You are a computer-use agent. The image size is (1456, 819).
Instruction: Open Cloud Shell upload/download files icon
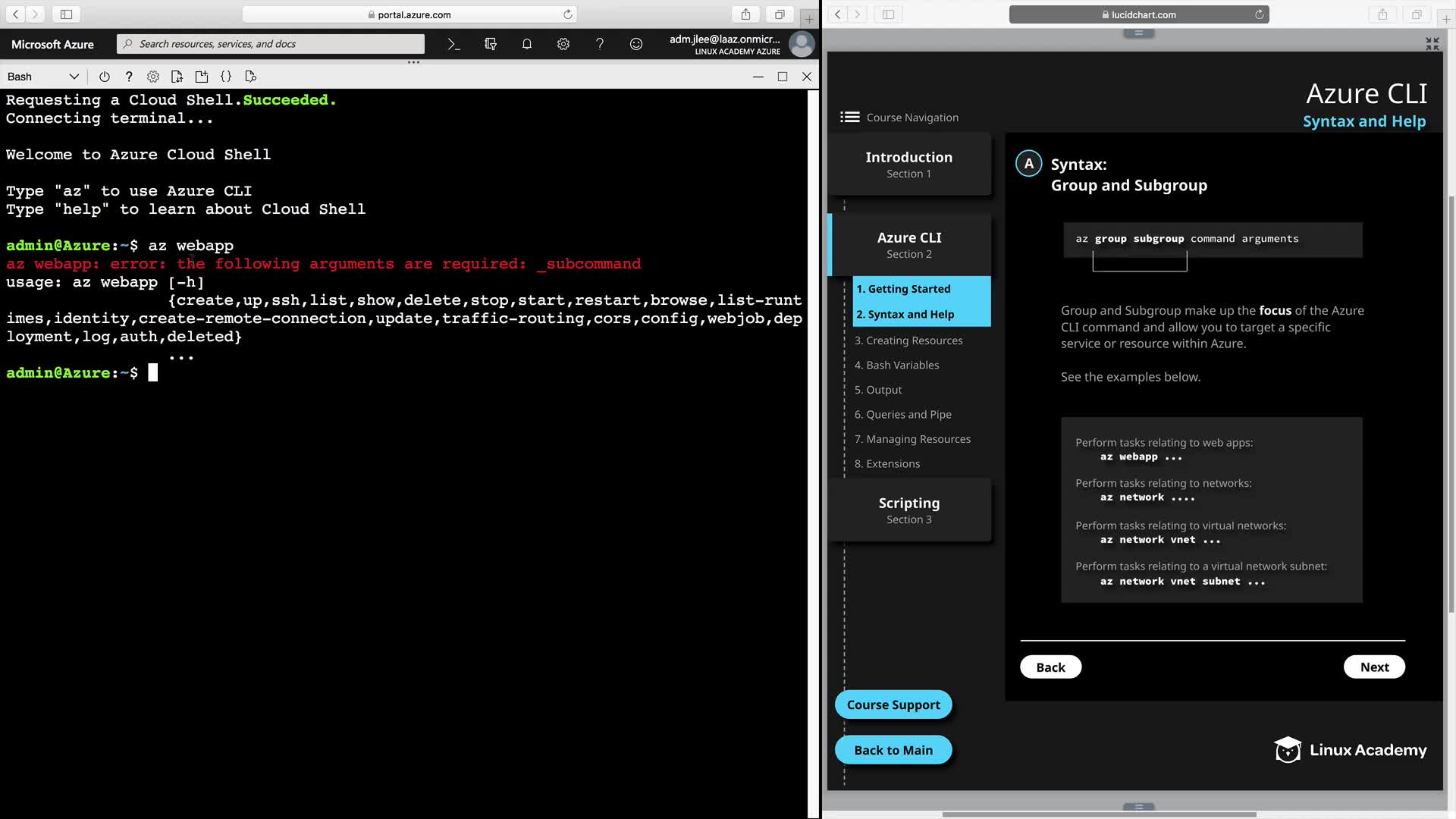click(x=177, y=77)
